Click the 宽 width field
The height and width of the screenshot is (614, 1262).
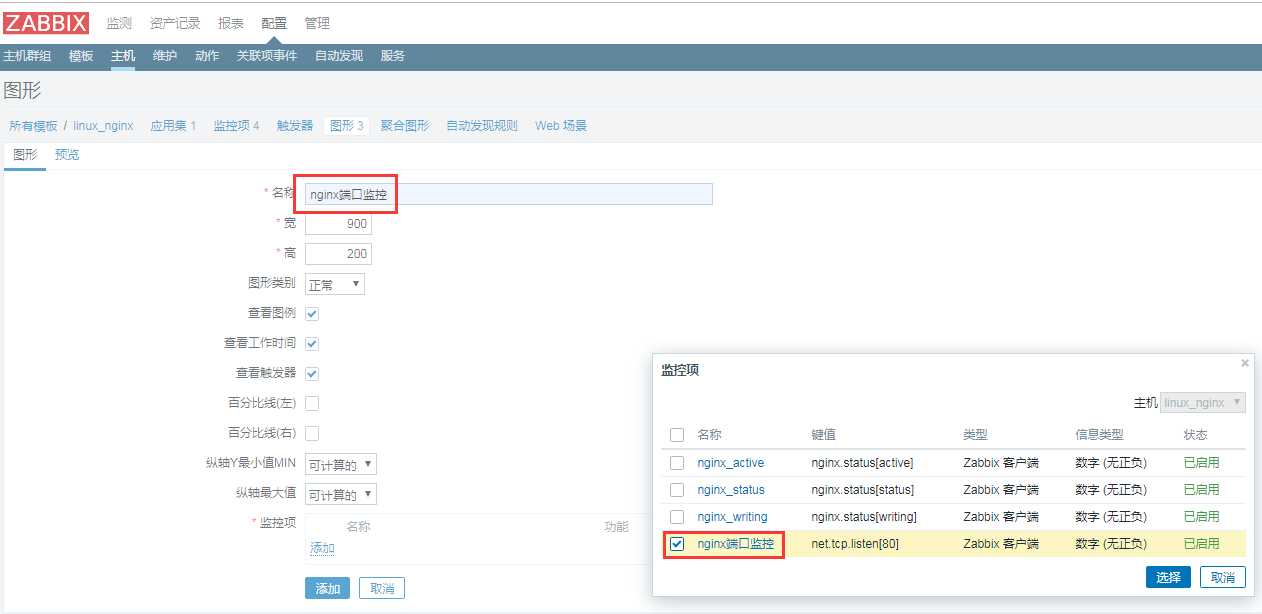(x=338, y=224)
